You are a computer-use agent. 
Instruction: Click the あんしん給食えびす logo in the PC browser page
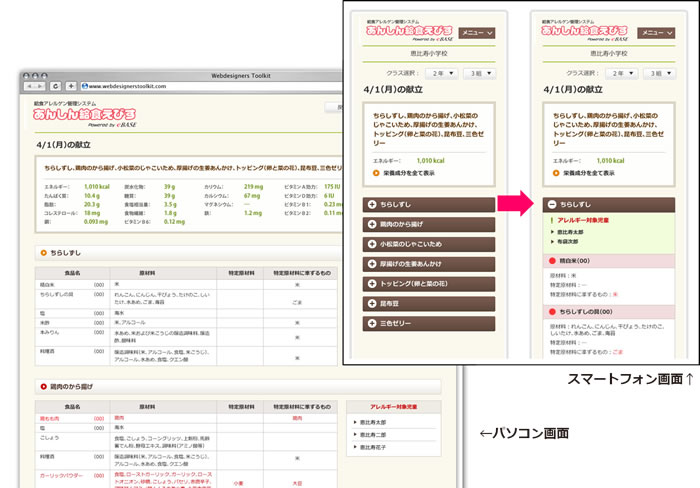tap(84, 115)
